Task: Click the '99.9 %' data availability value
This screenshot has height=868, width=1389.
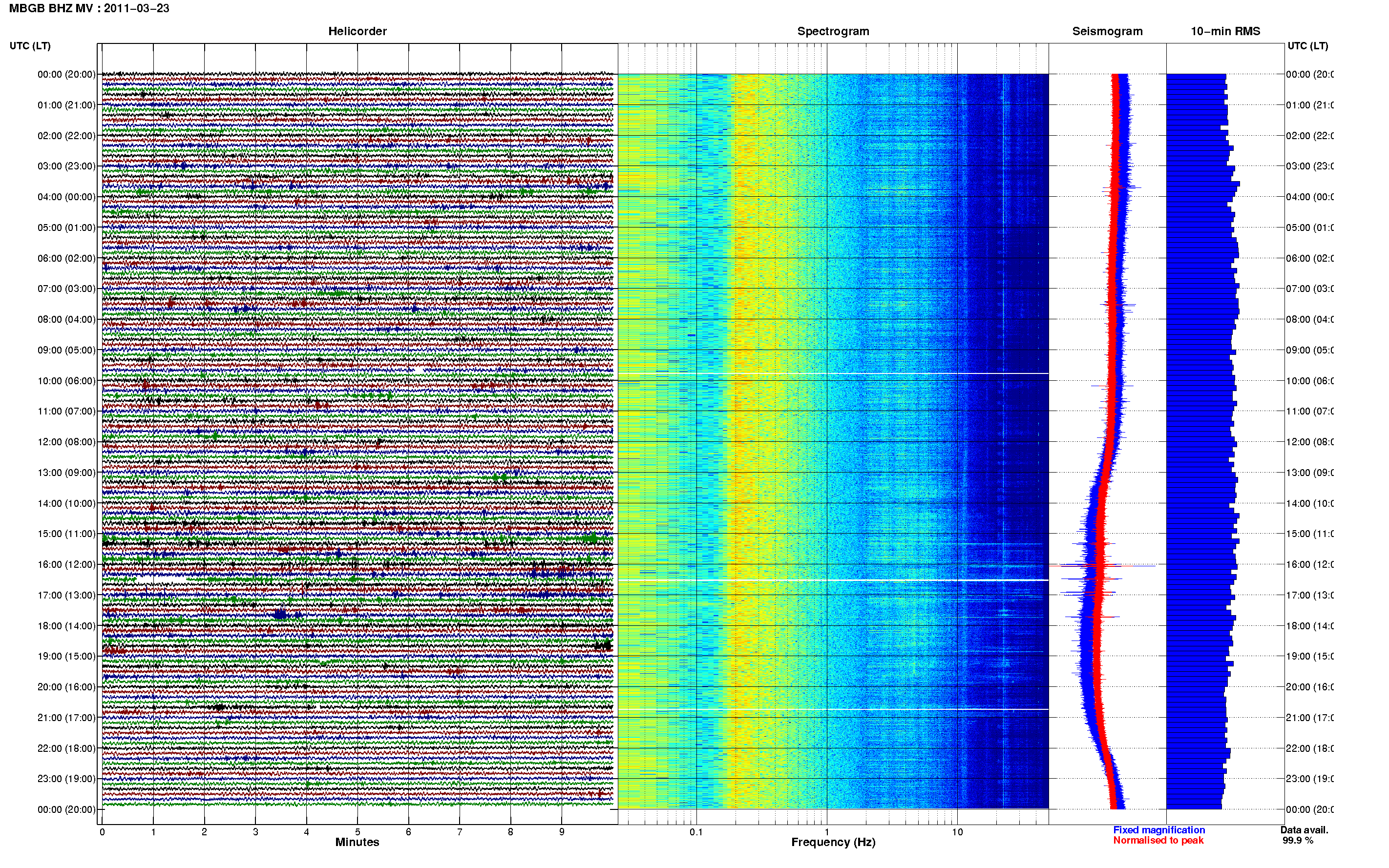Action: (1298, 841)
